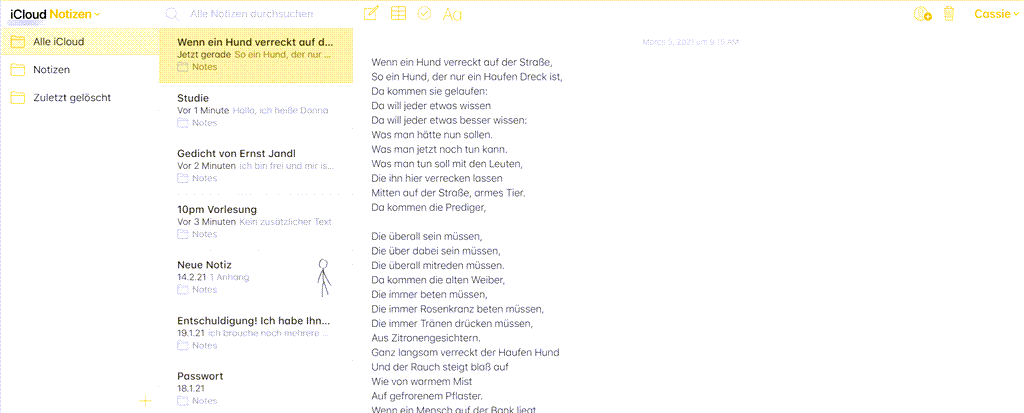Screen dimensions: 1024x413
Task: Insert a table into the note
Action: tap(398, 13)
